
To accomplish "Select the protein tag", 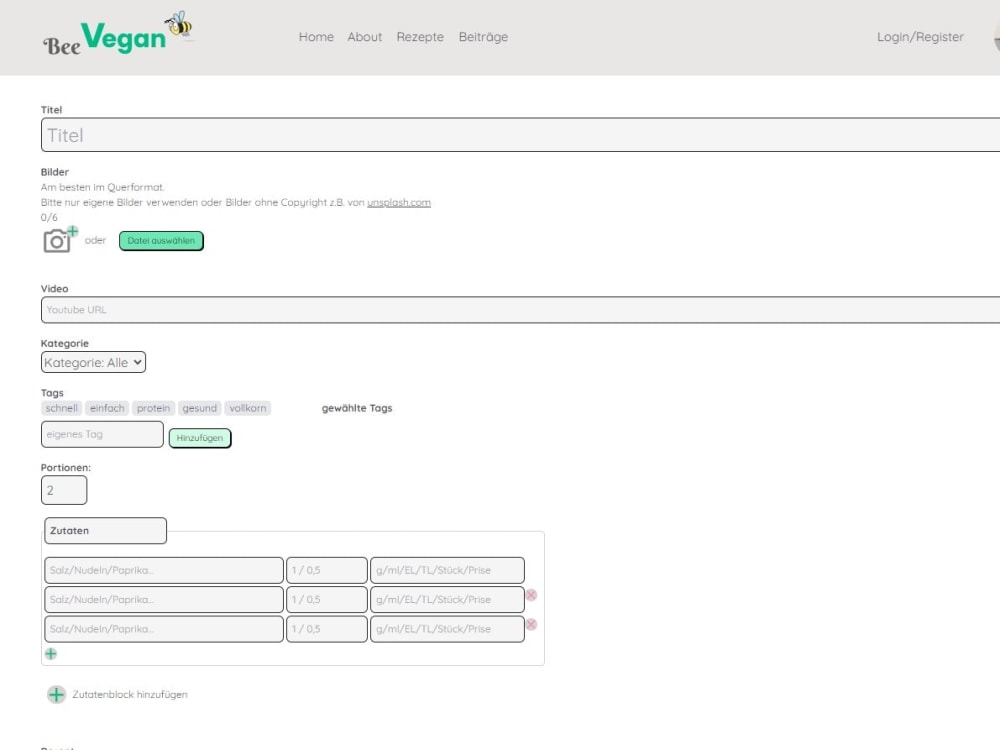I will [x=154, y=408].
